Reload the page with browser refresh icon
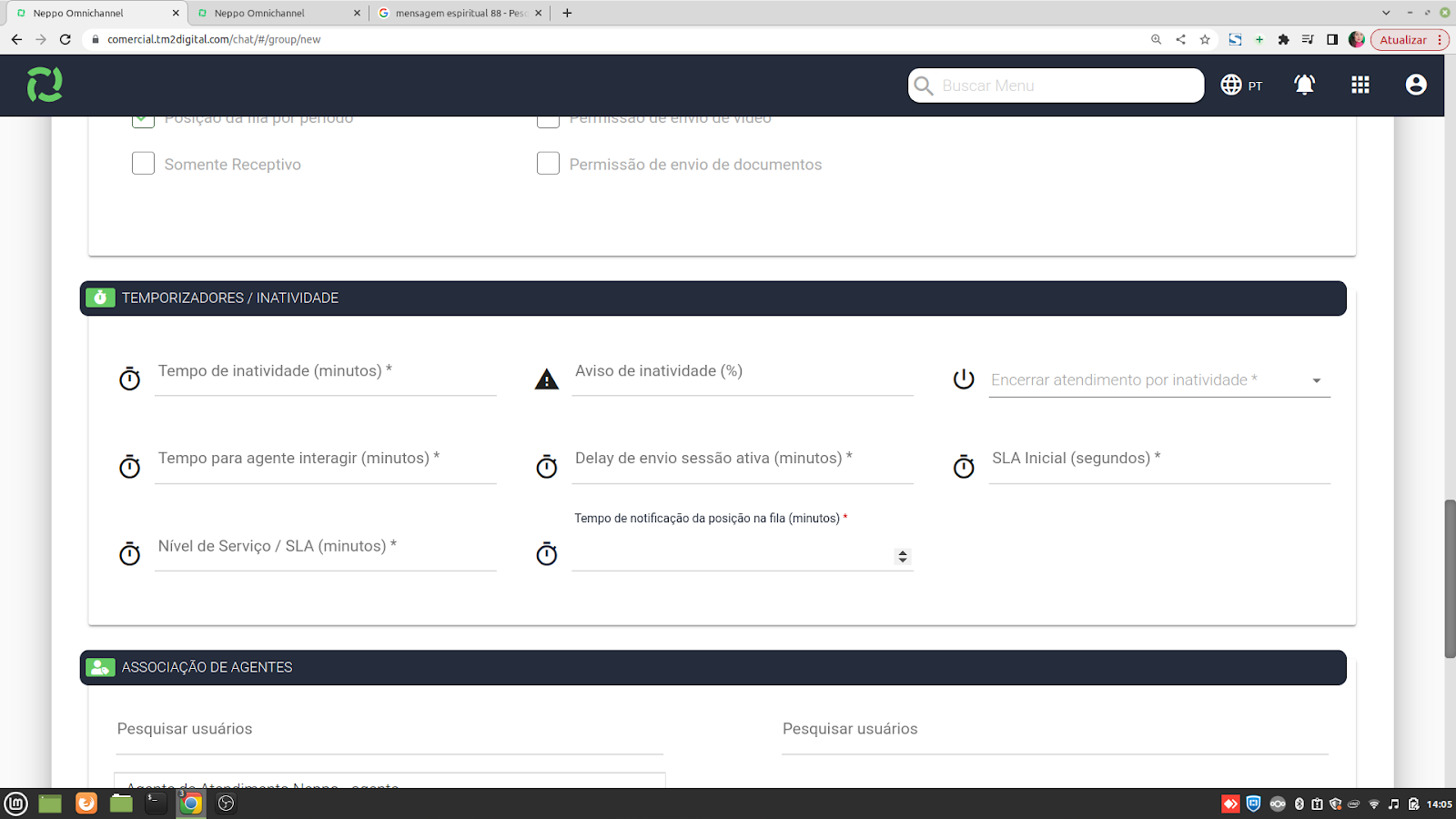 pyautogui.click(x=65, y=39)
